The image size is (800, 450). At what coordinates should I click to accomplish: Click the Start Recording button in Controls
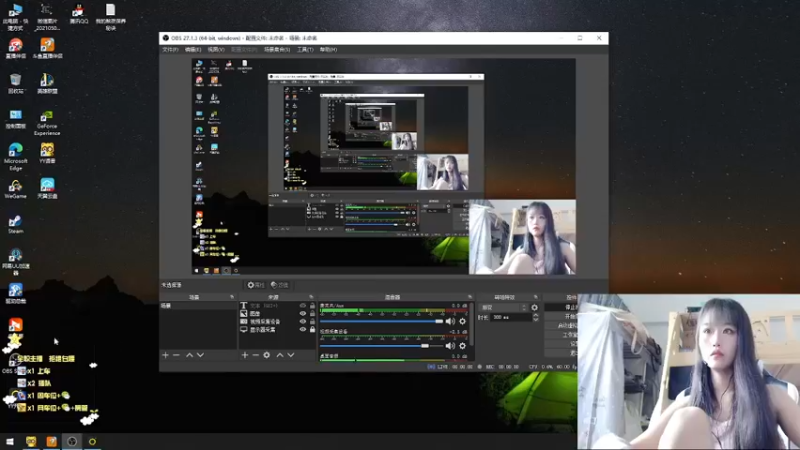561,316
